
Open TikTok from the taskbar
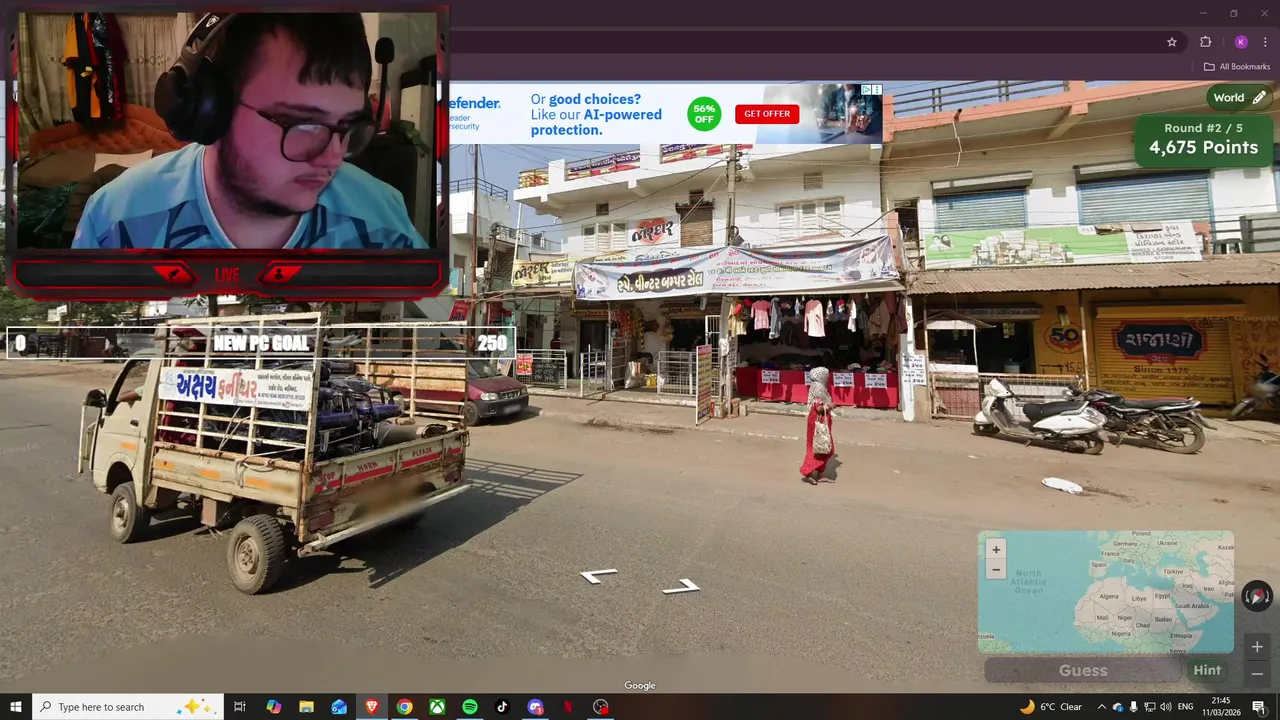pos(502,707)
